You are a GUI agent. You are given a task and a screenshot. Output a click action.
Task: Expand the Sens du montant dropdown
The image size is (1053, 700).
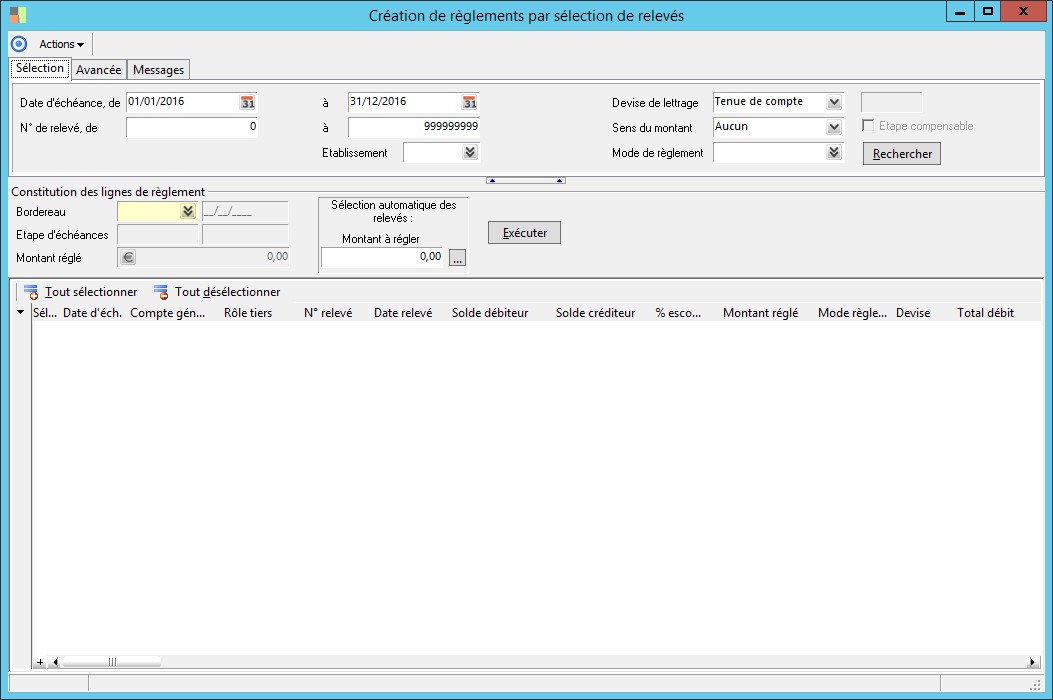pyautogui.click(x=834, y=127)
